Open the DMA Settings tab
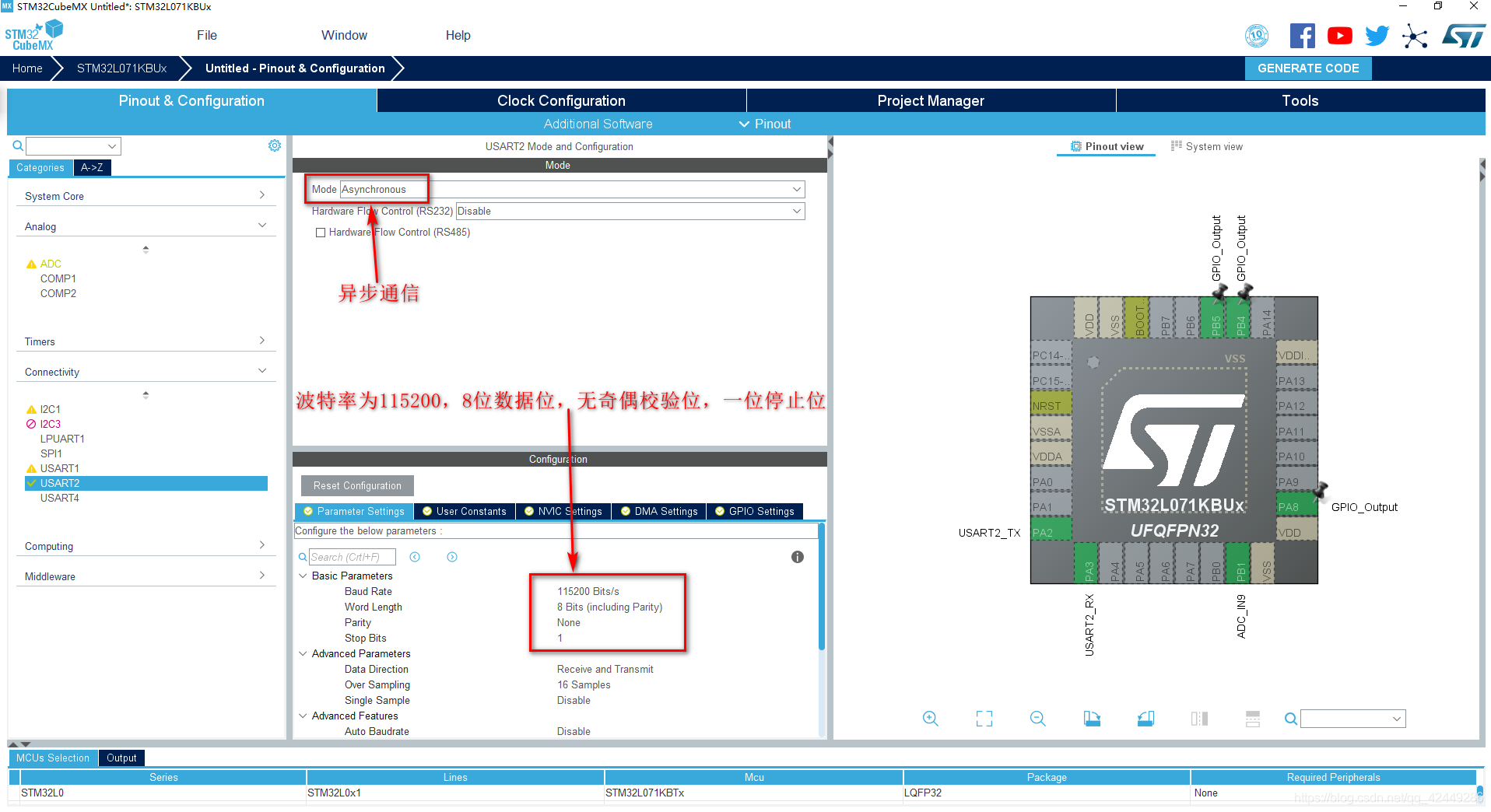Screen dimensions: 1491x812 pos(658,511)
